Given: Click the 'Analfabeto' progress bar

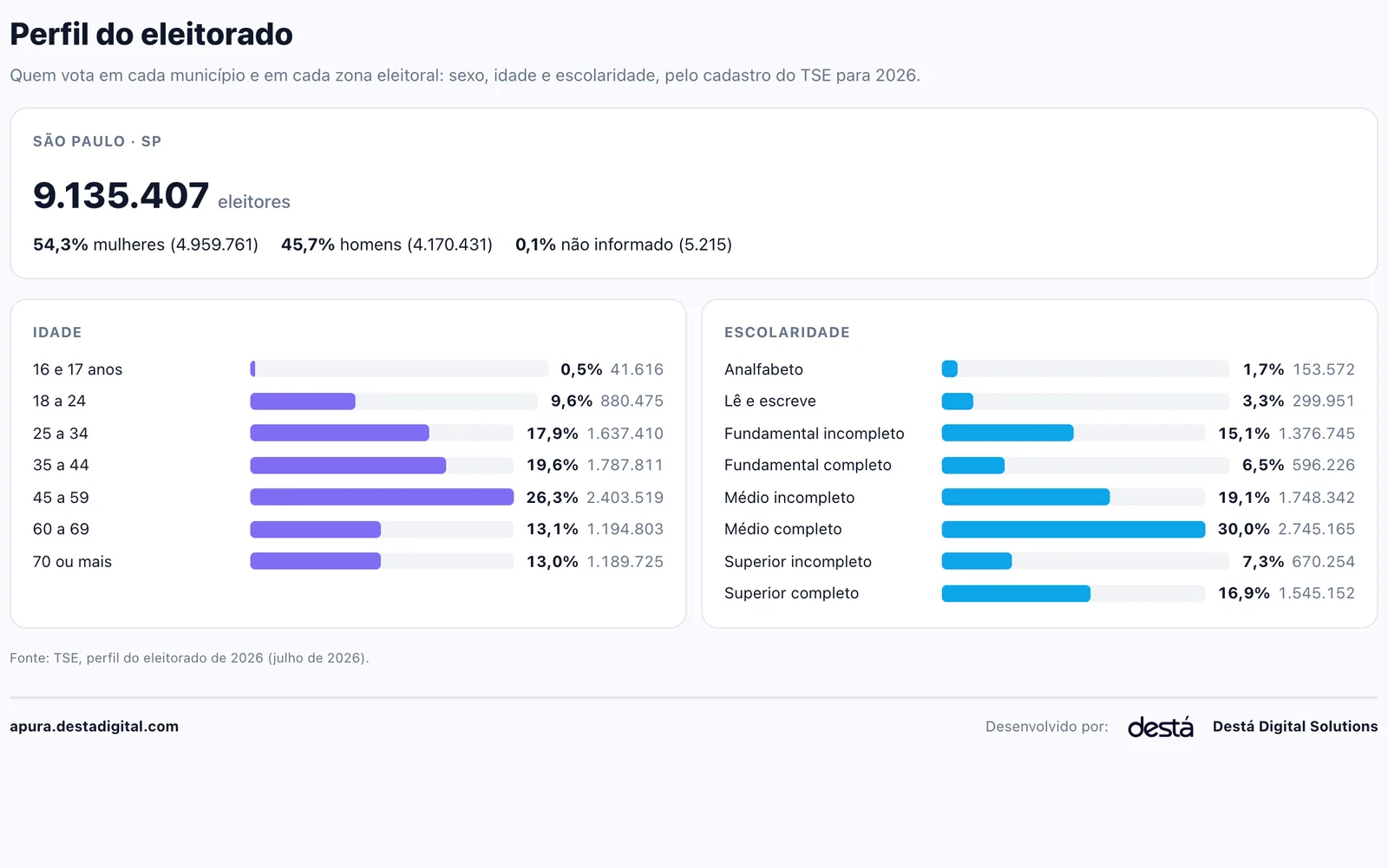Looking at the screenshot, I should (x=1085, y=369).
